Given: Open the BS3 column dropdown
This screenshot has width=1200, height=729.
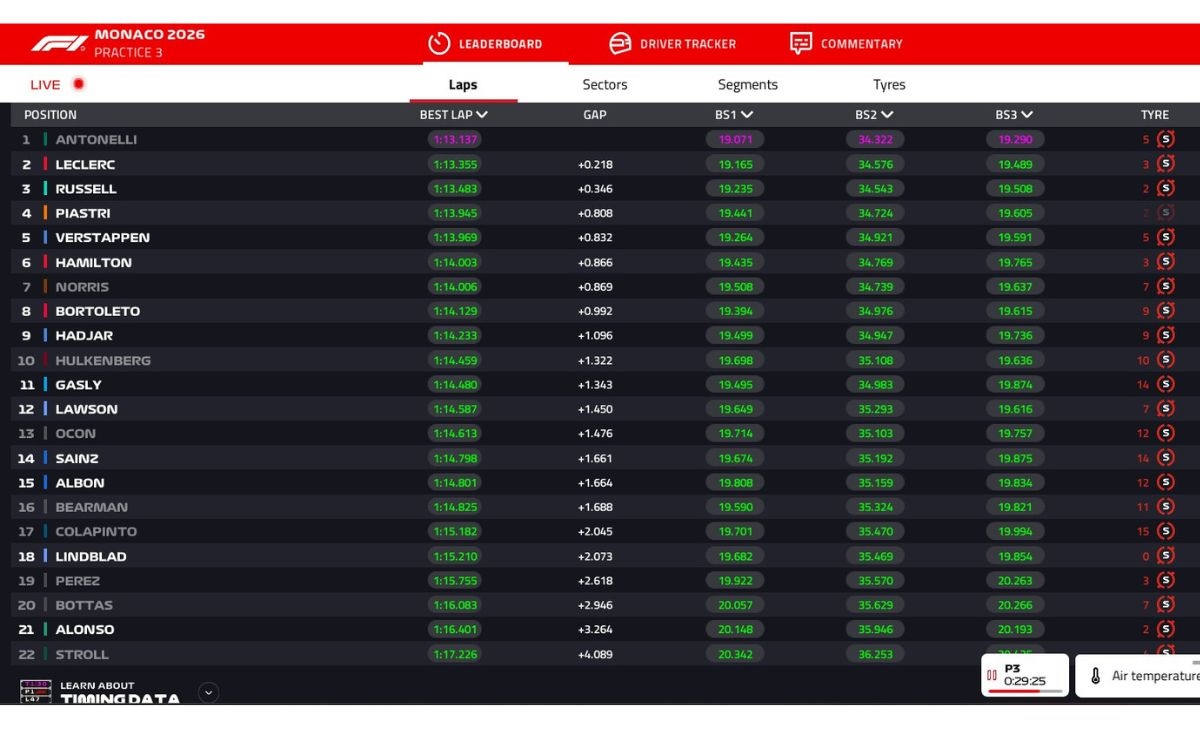Looking at the screenshot, I should coord(1027,115).
